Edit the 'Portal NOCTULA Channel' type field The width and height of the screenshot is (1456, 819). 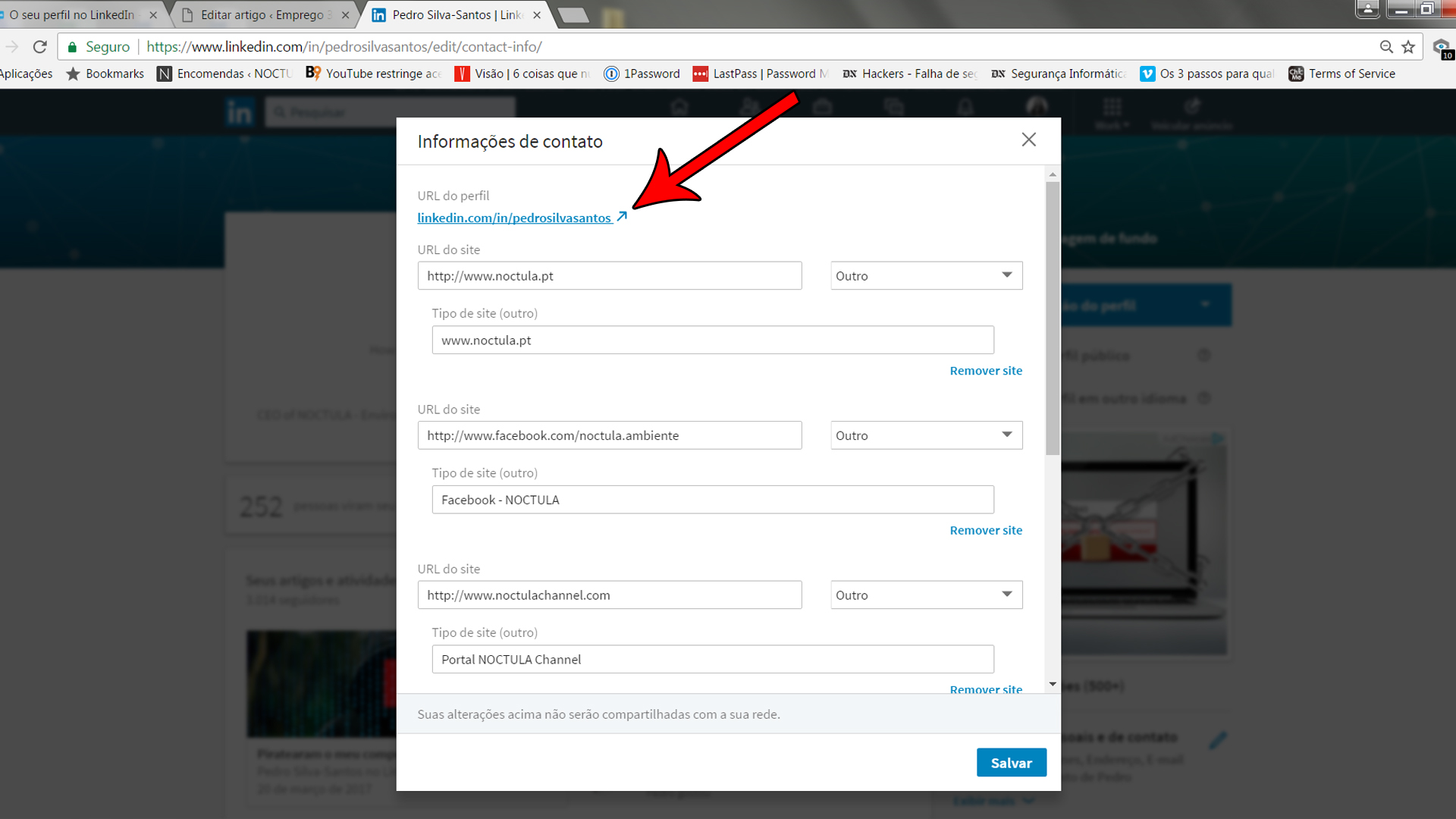pyautogui.click(x=713, y=659)
